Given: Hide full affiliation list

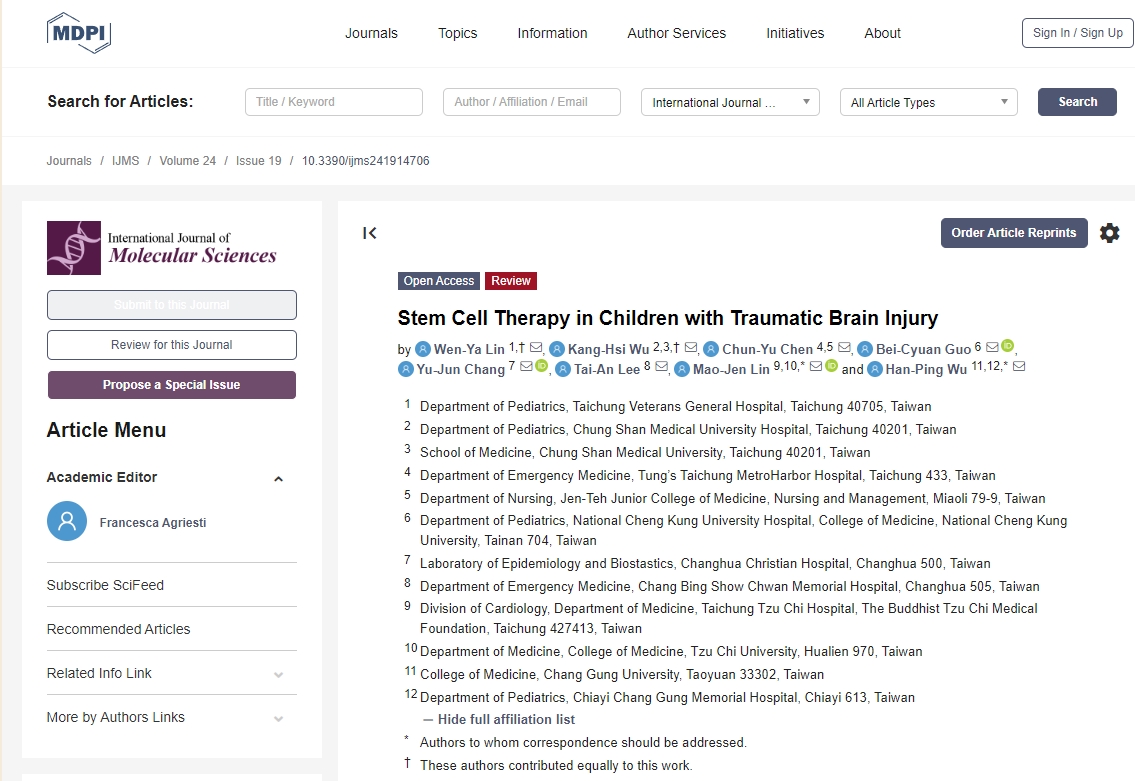Looking at the screenshot, I should pos(499,719).
